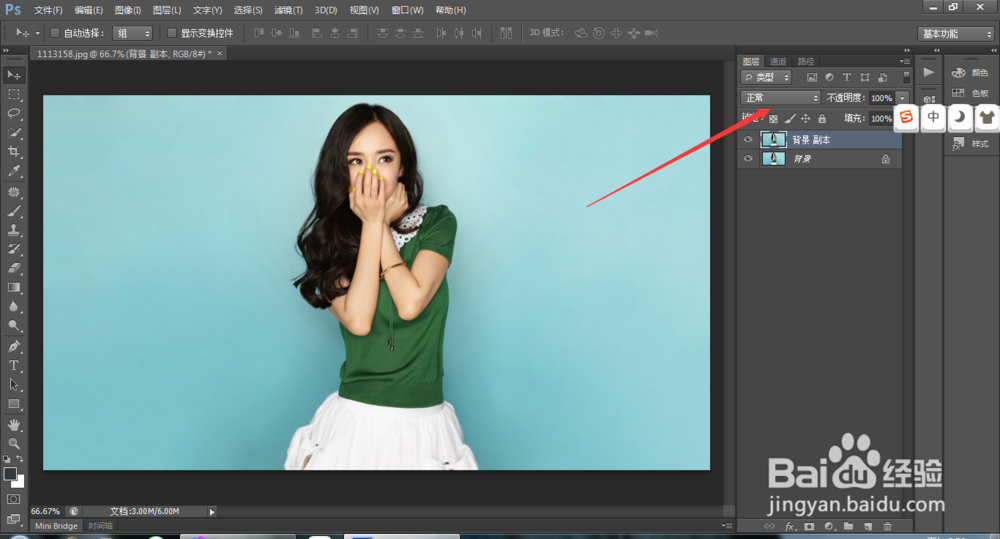
Task: Select the Horizontal Type tool
Action: (x=13, y=366)
